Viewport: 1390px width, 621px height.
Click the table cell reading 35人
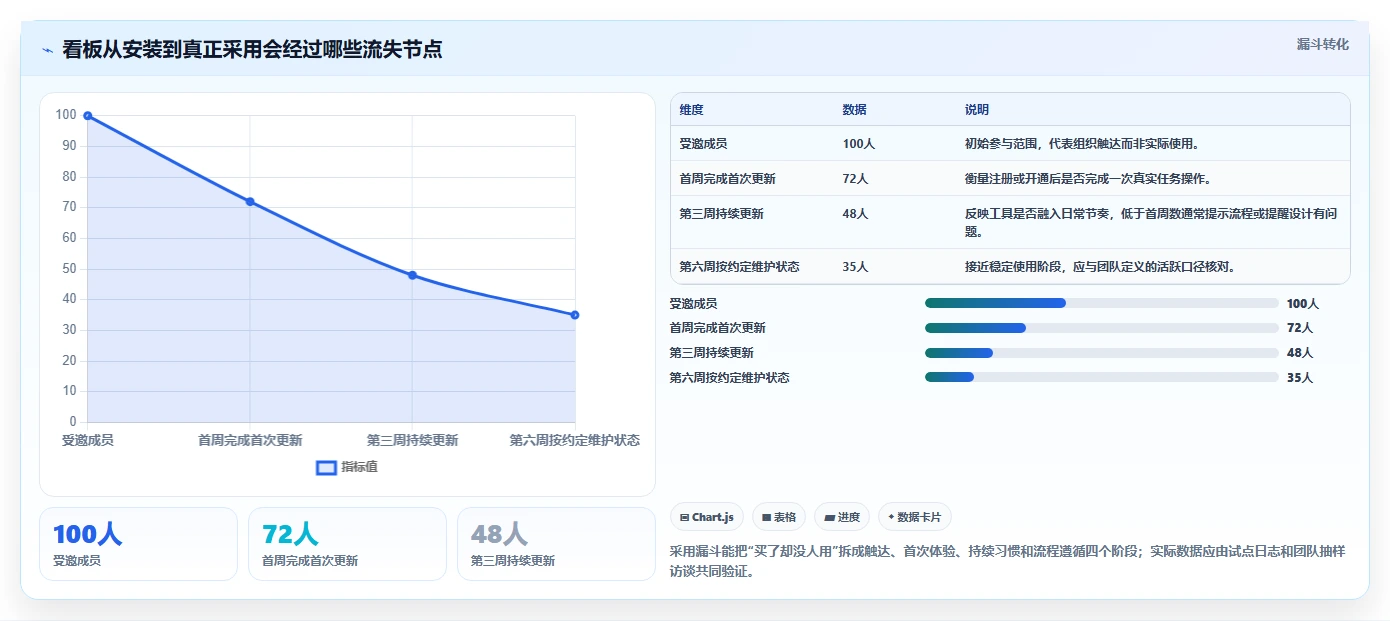855,267
